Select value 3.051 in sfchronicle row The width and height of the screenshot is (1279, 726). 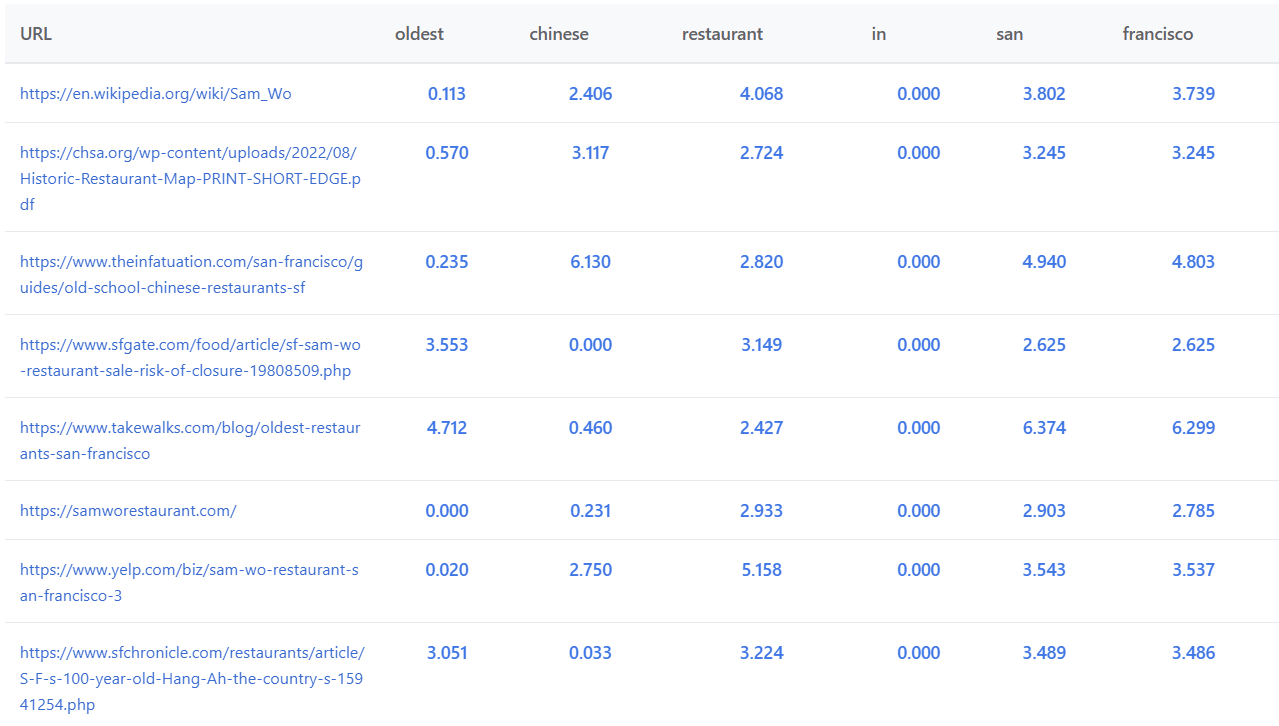pos(448,653)
